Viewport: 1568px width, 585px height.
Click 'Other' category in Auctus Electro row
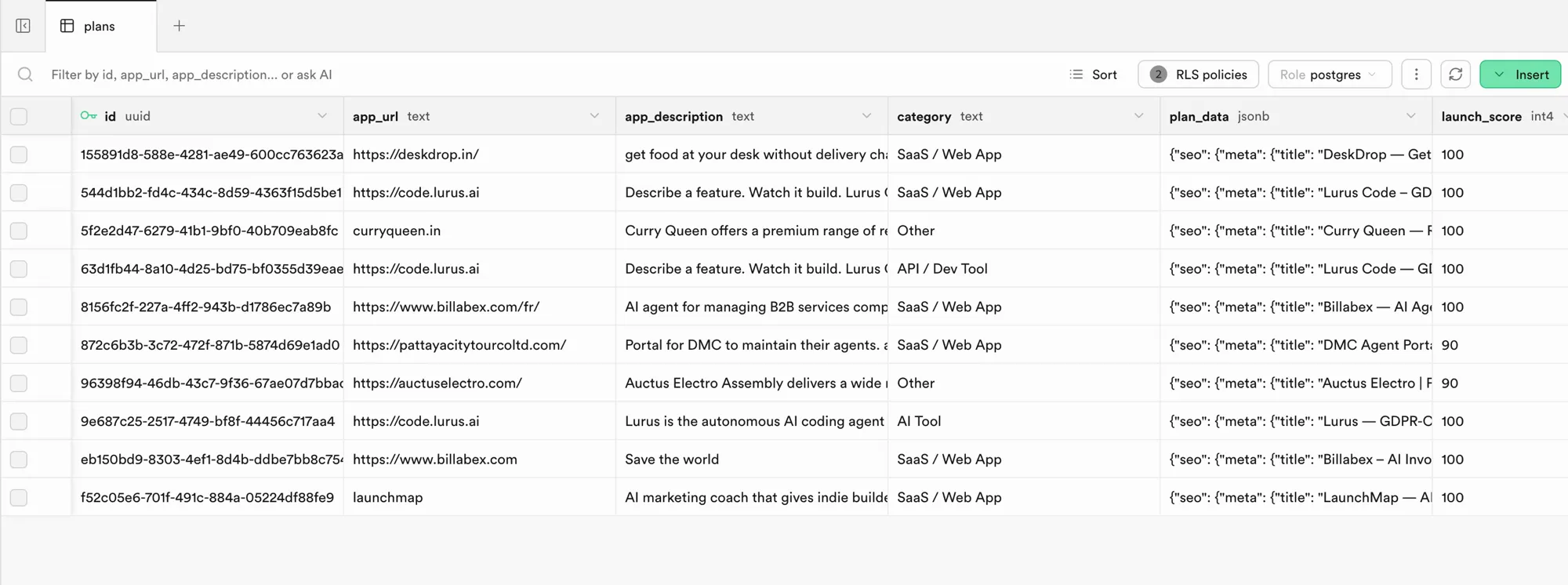1024,383
